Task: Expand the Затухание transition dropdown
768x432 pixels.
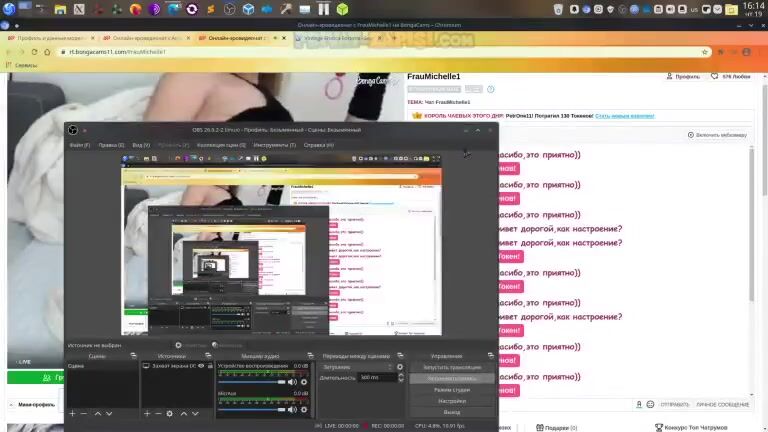Action: 355,367
